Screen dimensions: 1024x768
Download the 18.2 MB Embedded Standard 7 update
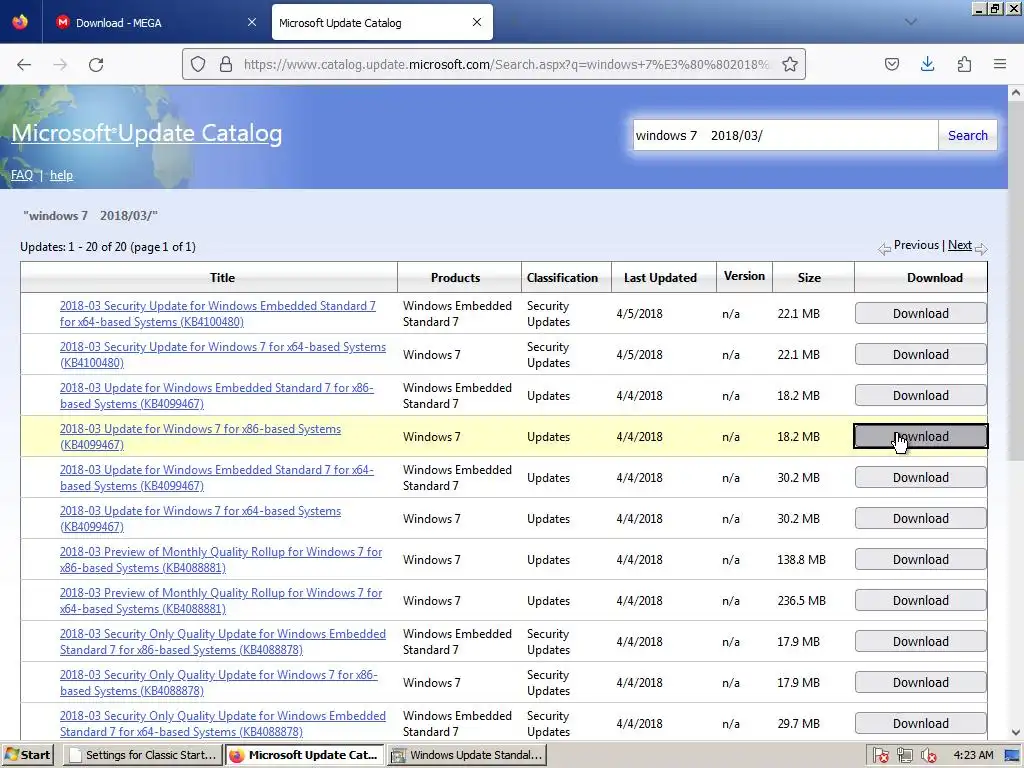pyautogui.click(x=920, y=396)
